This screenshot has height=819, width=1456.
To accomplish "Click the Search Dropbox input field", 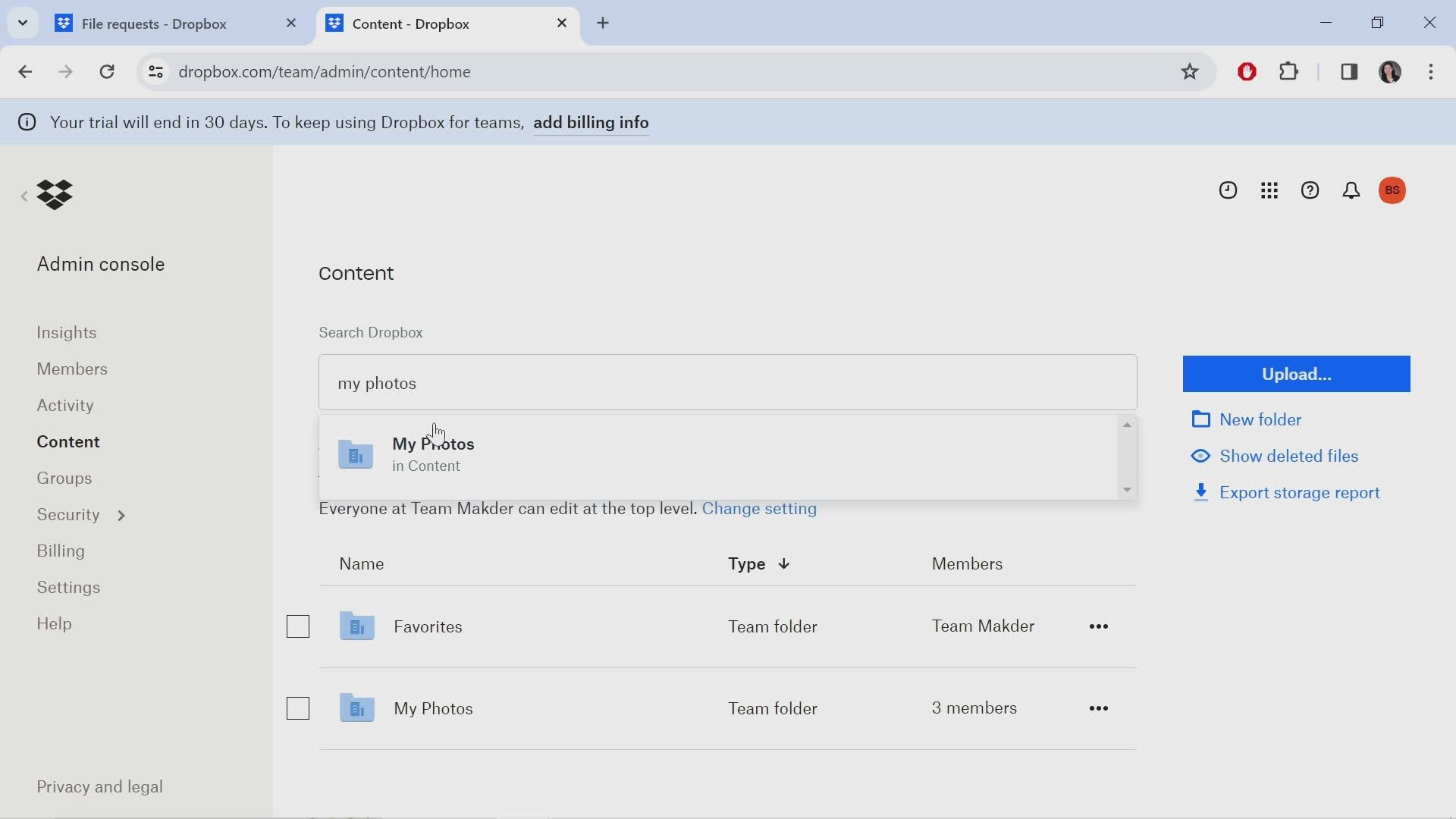I will point(727,382).
